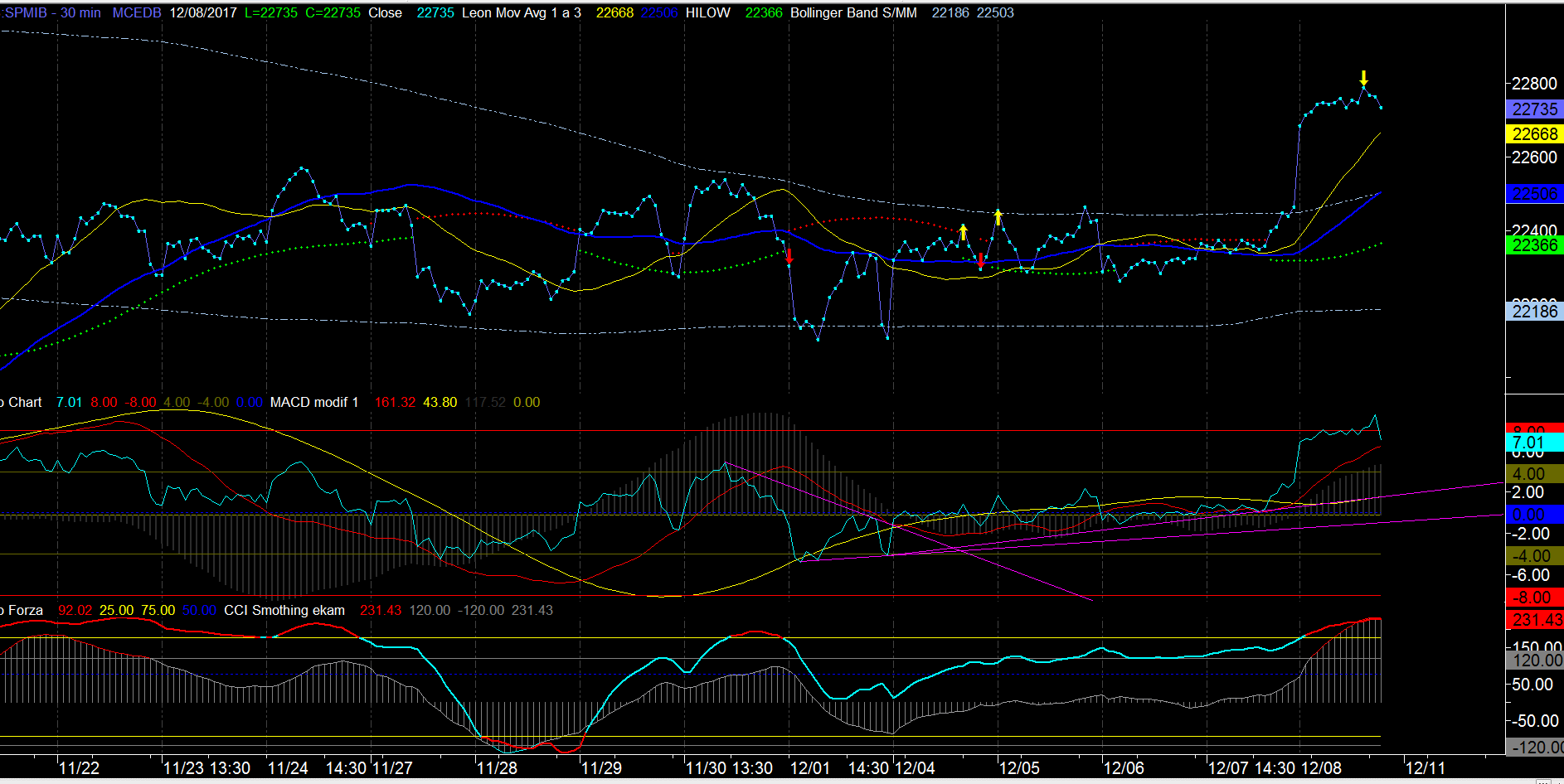This screenshot has height=784, width=1564.
Task: Click the 11/24 date on the time axis
Action: tap(288, 768)
